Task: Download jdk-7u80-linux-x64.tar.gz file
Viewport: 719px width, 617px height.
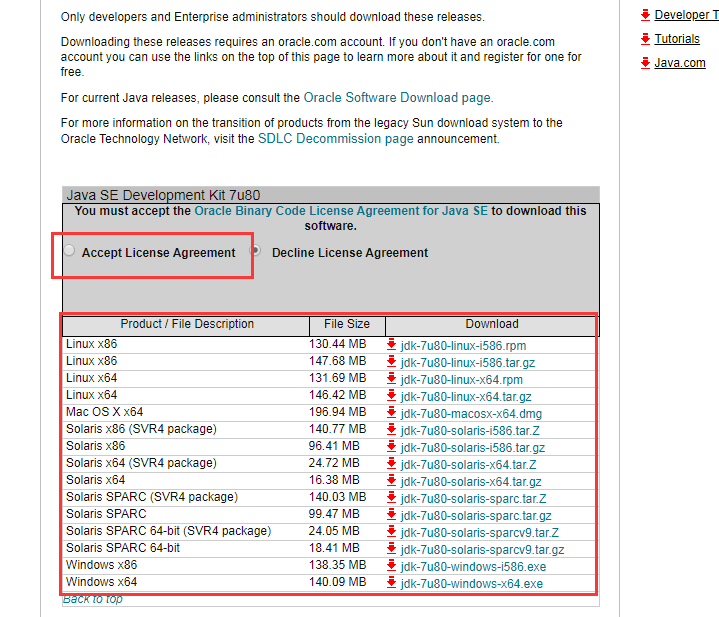Action: click(x=466, y=397)
